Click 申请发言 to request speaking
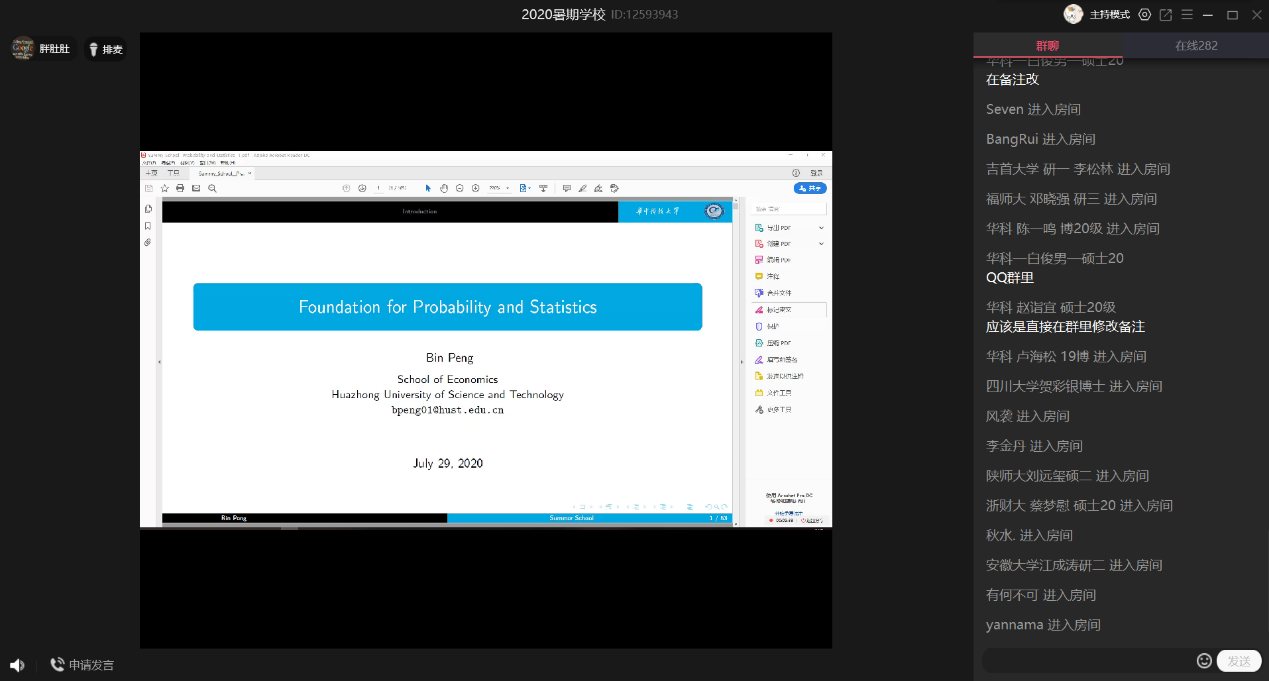The image size is (1269, 681). tap(82, 665)
